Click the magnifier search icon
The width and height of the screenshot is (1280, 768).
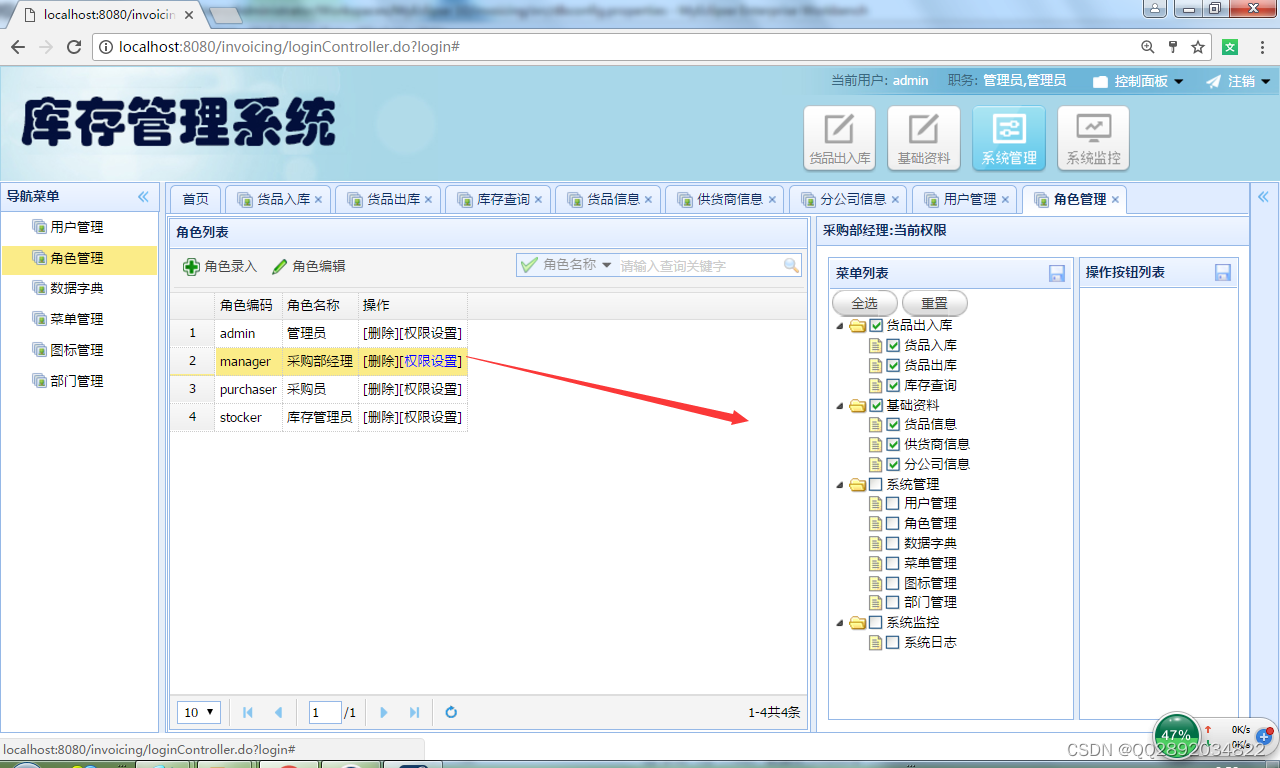click(x=791, y=265)
